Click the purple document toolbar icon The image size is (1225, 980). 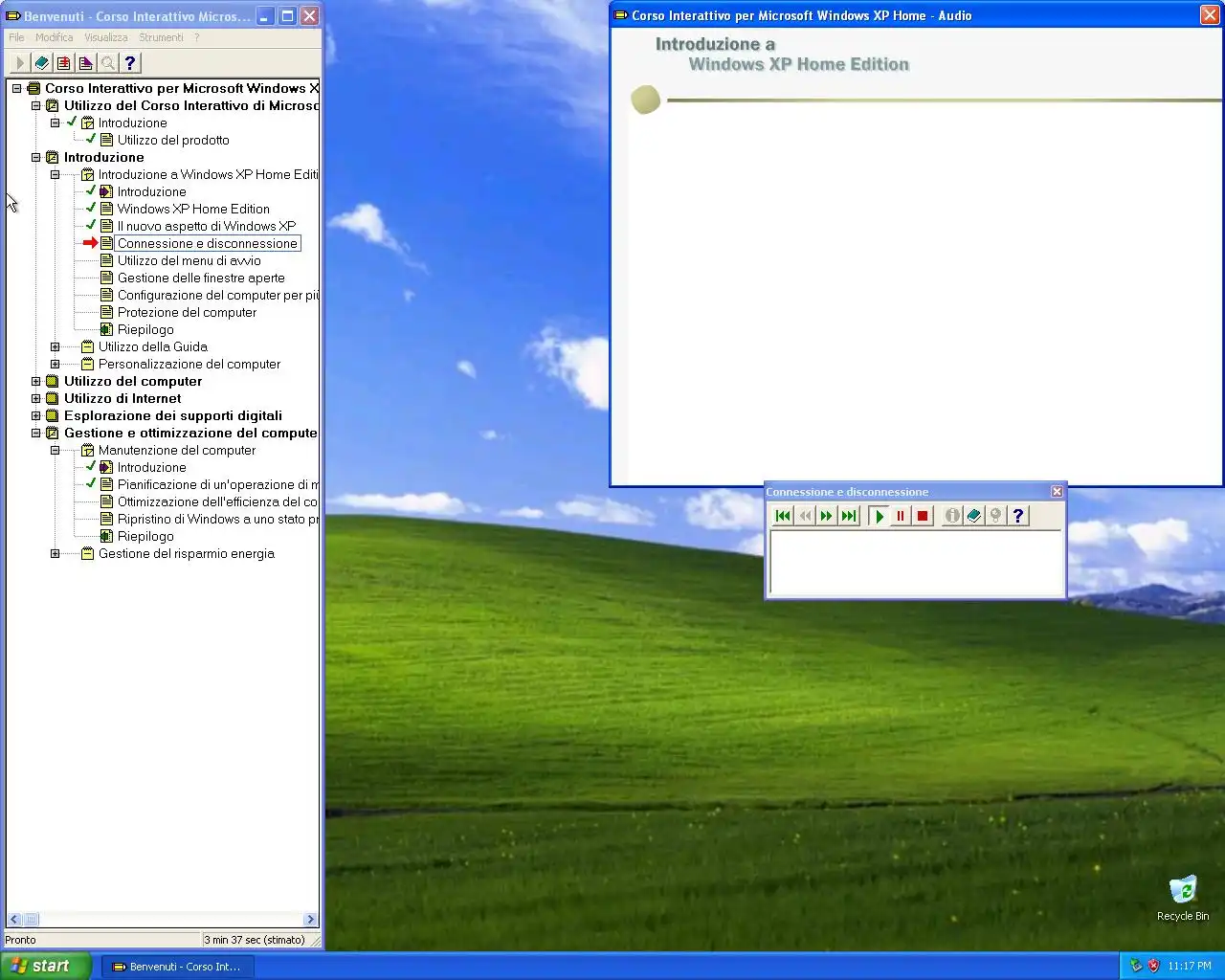coord(86,63)
